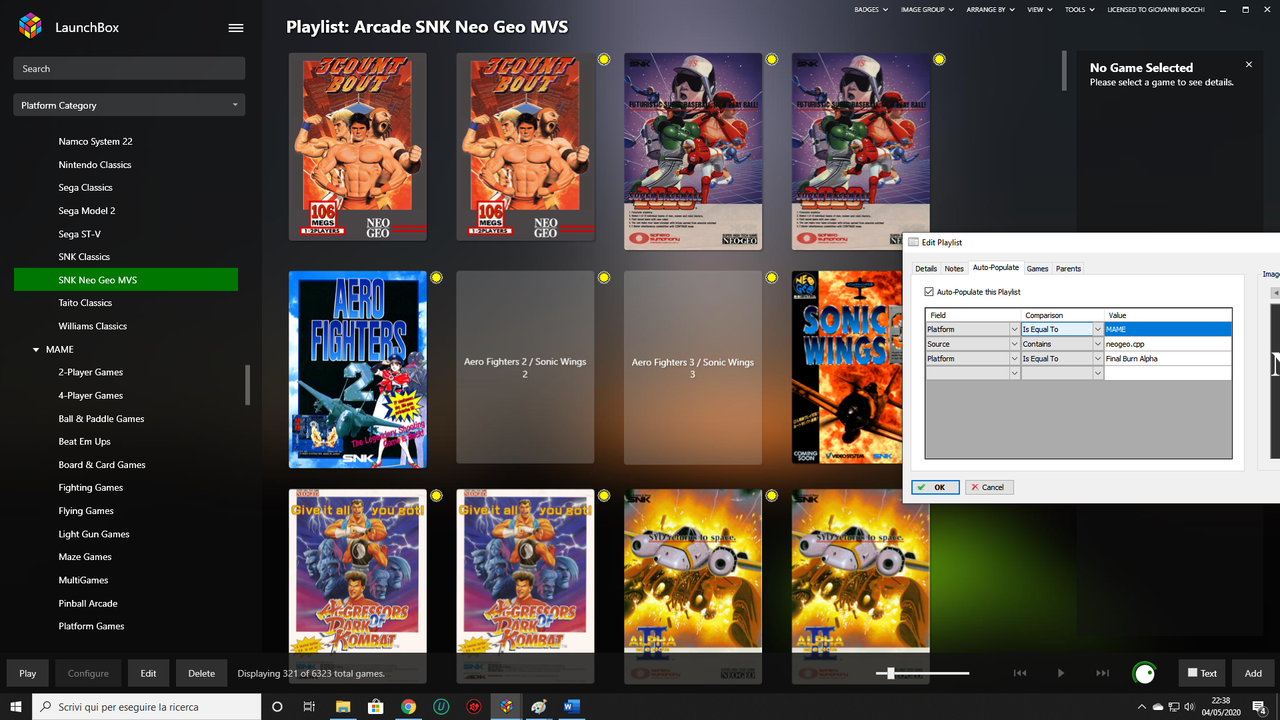
Task: Click the game grid scrollbar thumb
Action: [x=1064, y=70]
